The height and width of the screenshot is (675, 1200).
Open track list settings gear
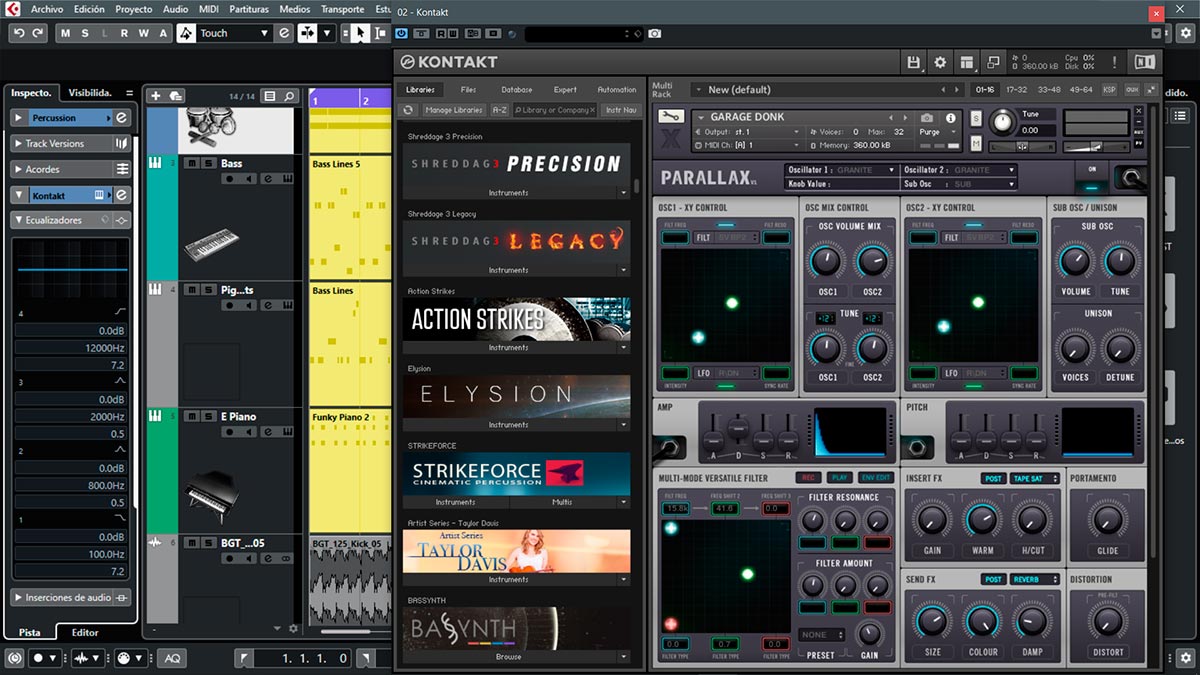[293, 628]
